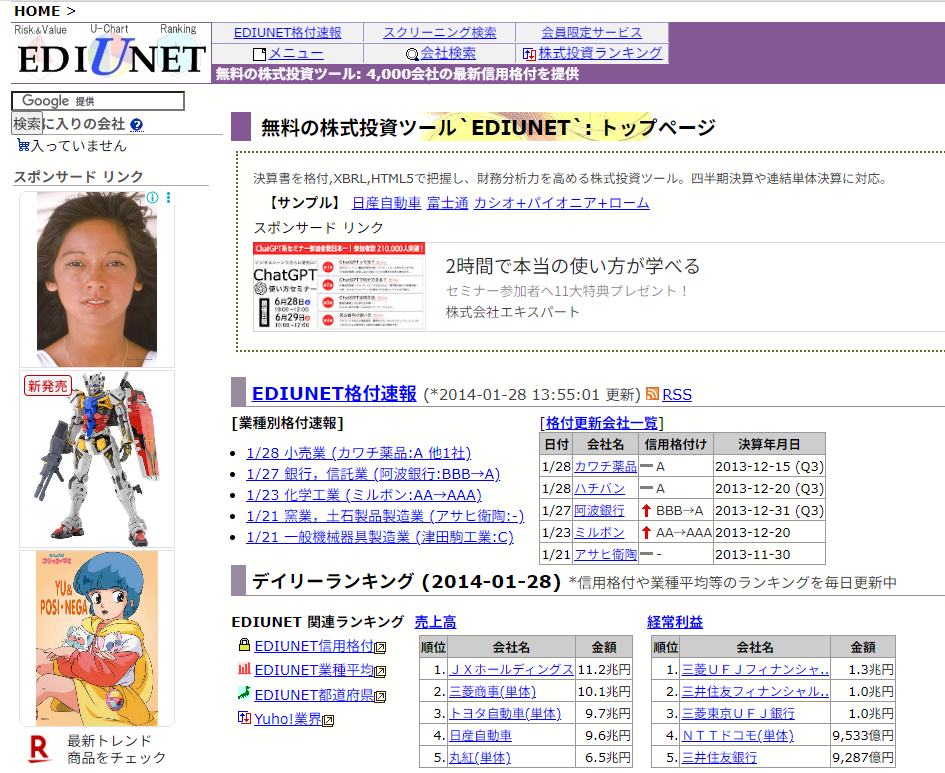The height and width of the screenshot is (773, 945).
Task: Open 1/27 銀行、信託業 rating news link
Action: tap(373, 474)
